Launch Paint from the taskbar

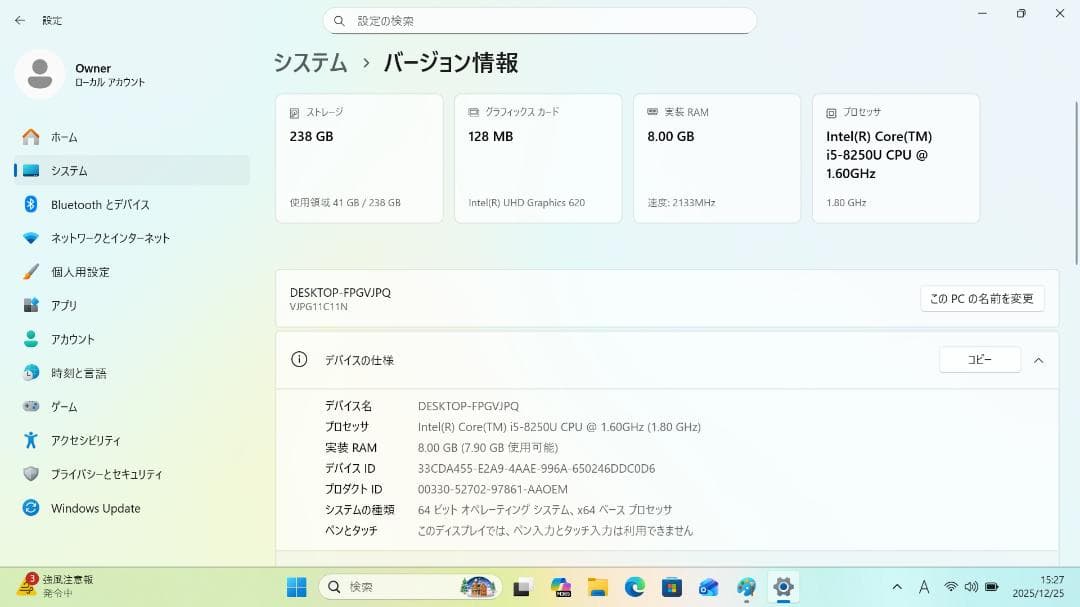[745, 587]
